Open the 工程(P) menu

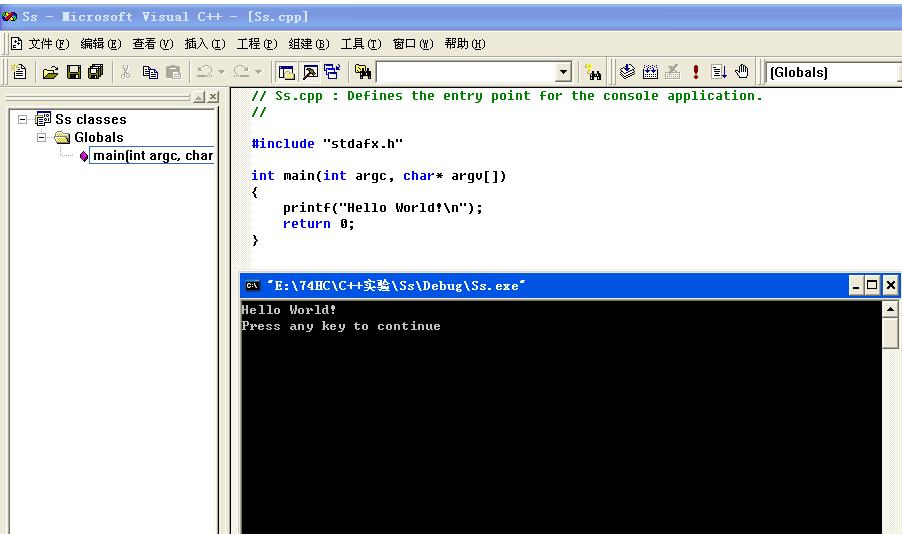coord(257,44)
